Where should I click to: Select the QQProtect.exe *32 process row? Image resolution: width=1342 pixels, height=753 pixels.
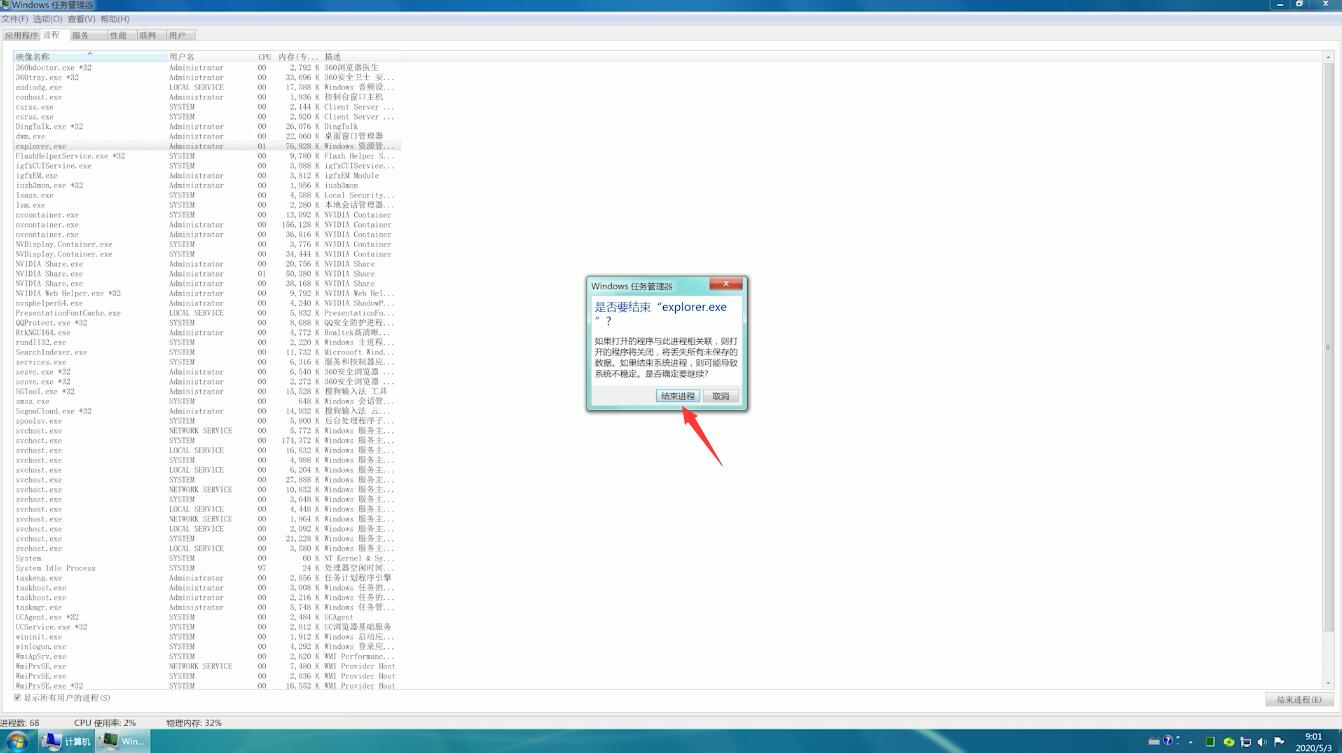(207, 323)
